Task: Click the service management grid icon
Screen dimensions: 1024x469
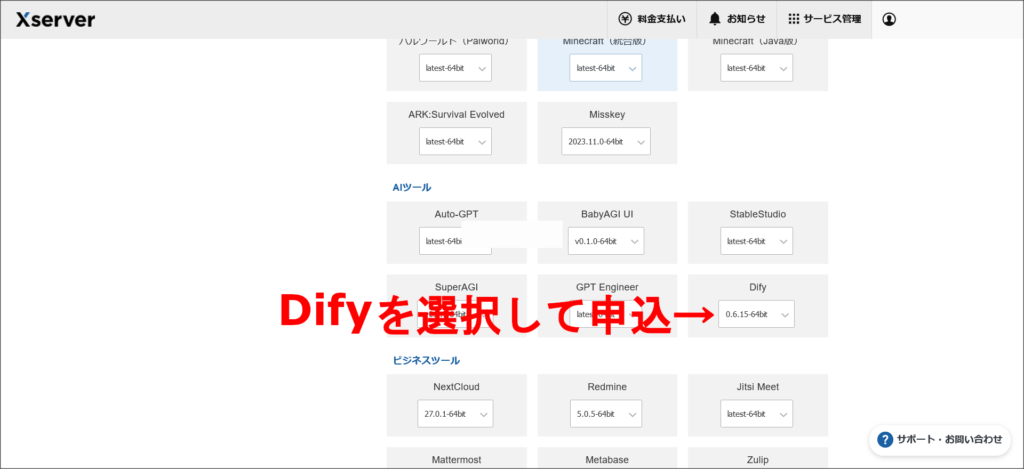Action: coord(793,19)
